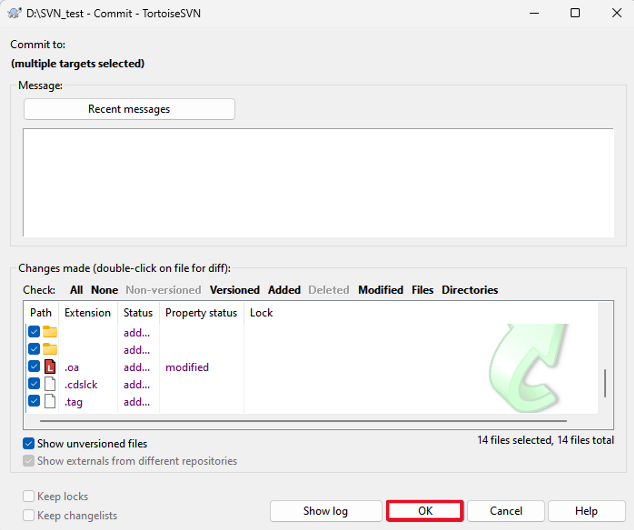Sort by Extension column header
The height and width of the screenshot is (530, 634).
(87, 313)
